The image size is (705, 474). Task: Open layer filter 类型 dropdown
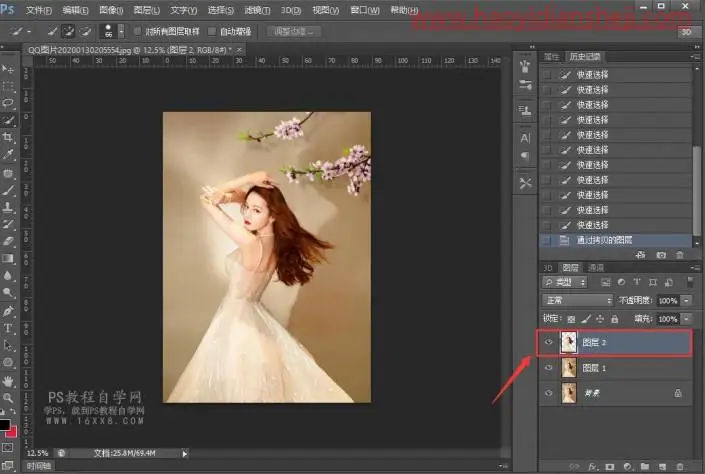(x=565, y=282)
